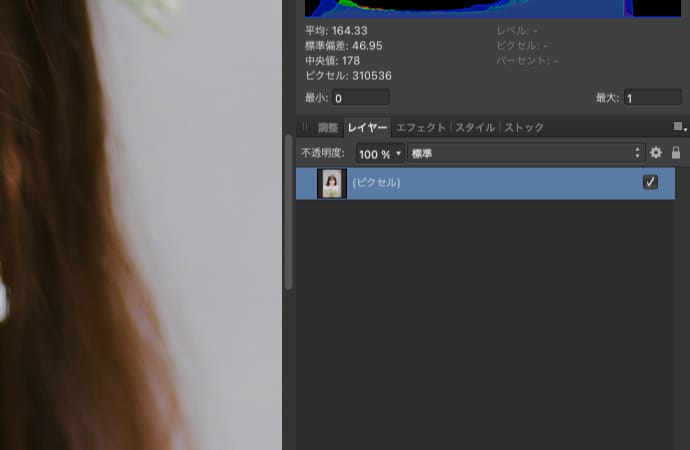Click the padlock icon to lock the layer
Screen dimensions: 690x450
coord(676,153)
